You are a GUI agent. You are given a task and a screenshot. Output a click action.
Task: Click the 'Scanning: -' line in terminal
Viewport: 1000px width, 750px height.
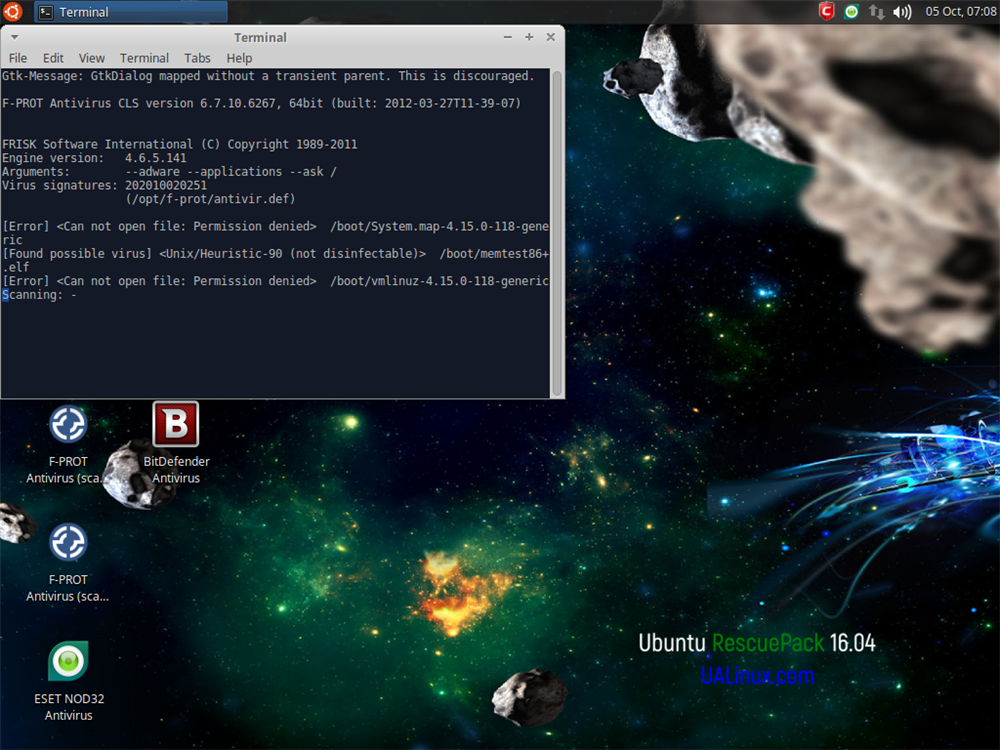pyautogui.click(x=39, y=295)
